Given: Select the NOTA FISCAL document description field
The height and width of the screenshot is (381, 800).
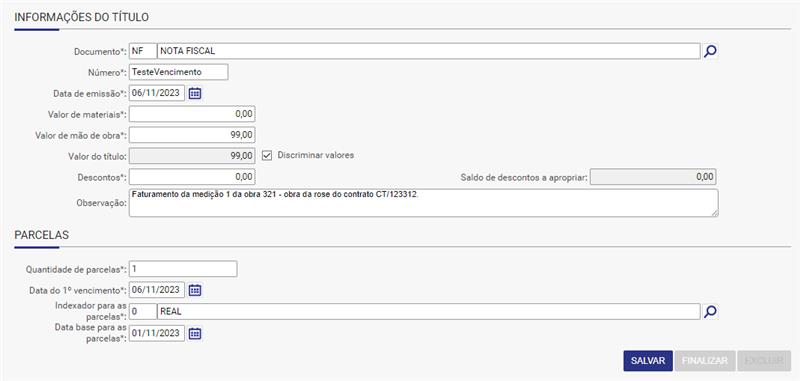Looking at the screenshot, I should [x=429, y=51].
